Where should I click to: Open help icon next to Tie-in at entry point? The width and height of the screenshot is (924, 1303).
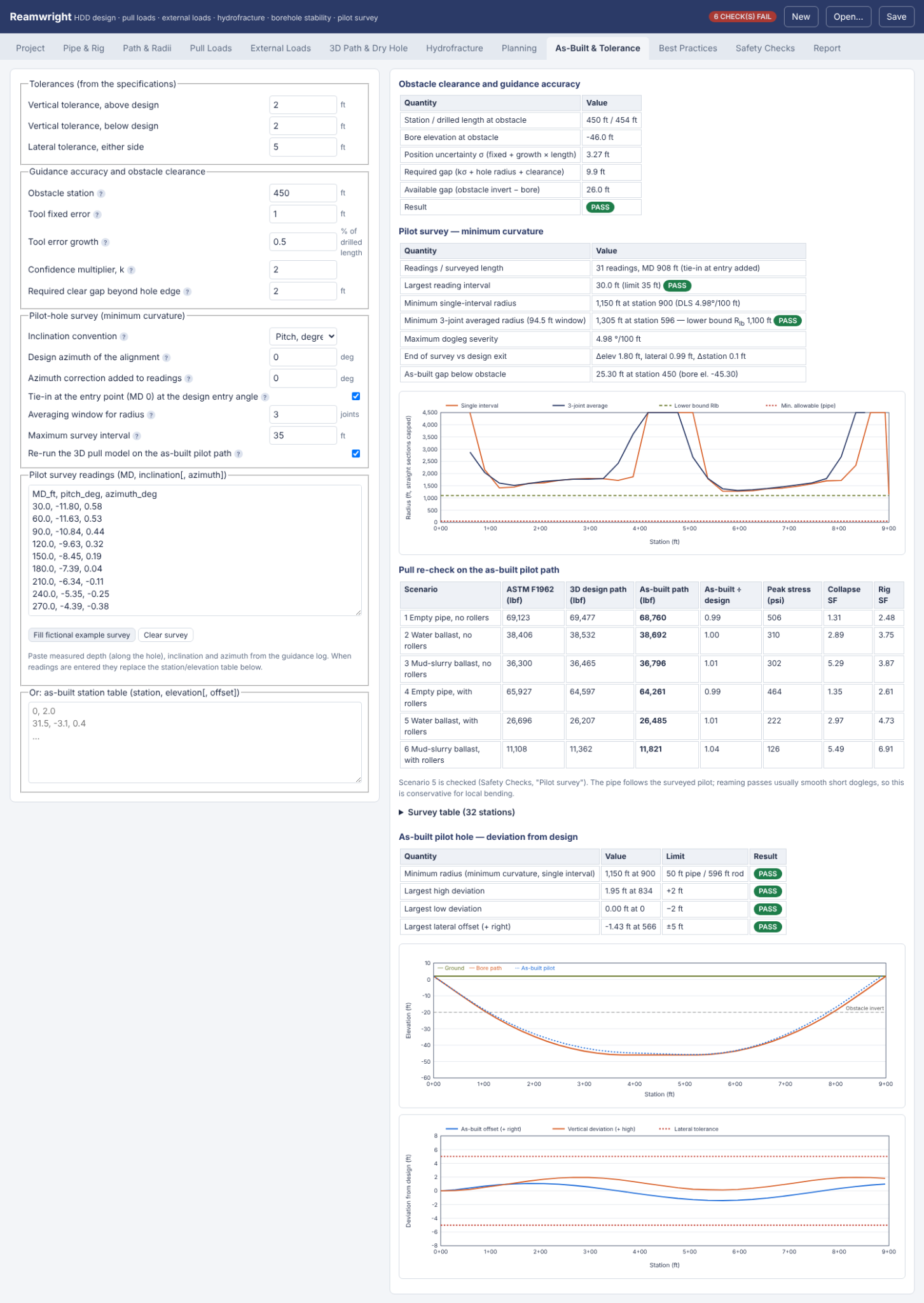point(265,397)
